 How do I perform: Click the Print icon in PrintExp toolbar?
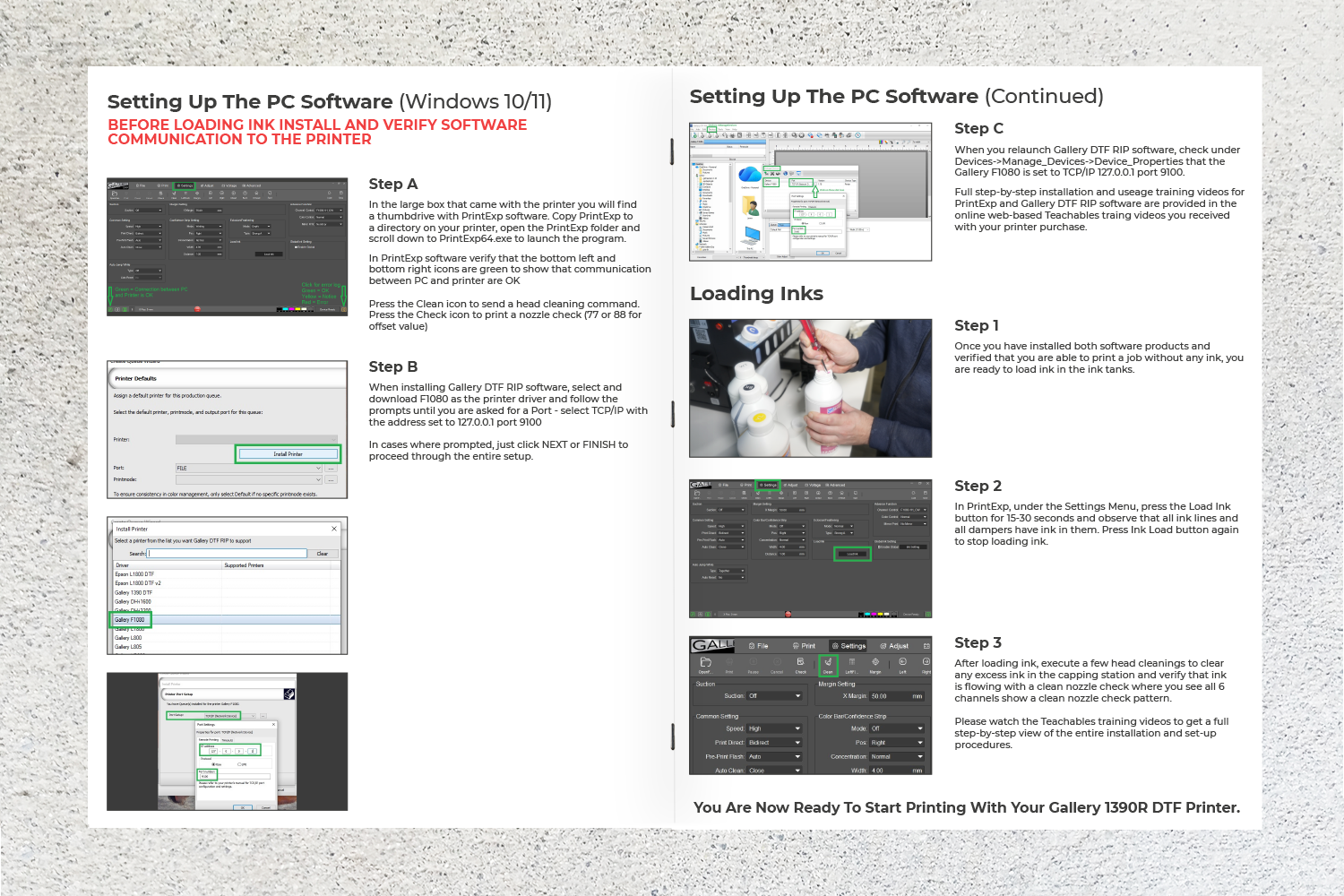[728, 662]
